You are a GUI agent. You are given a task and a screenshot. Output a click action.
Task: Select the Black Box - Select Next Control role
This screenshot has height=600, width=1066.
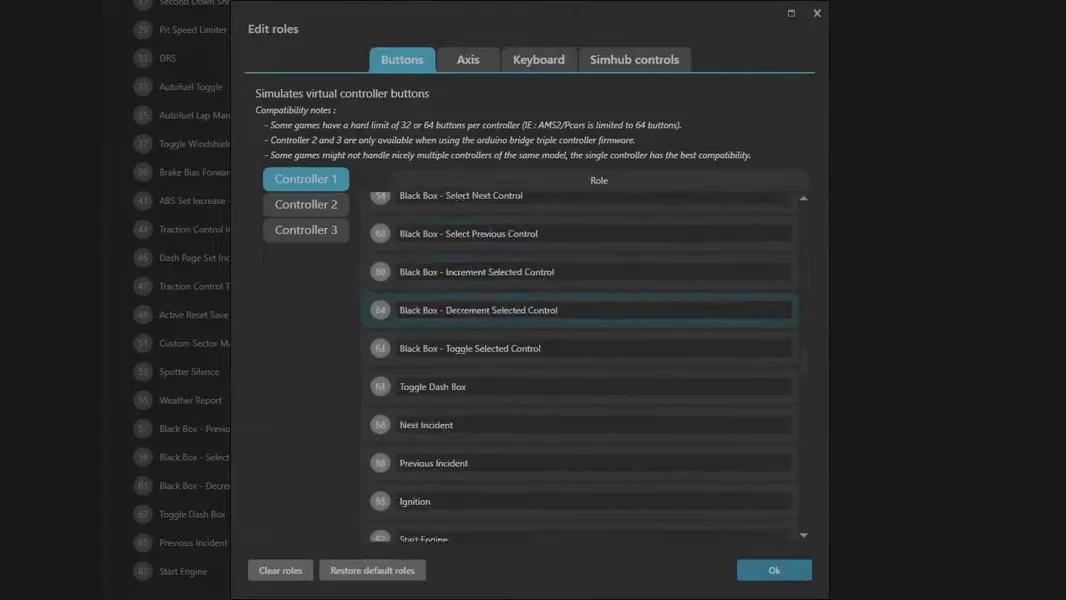594,196
